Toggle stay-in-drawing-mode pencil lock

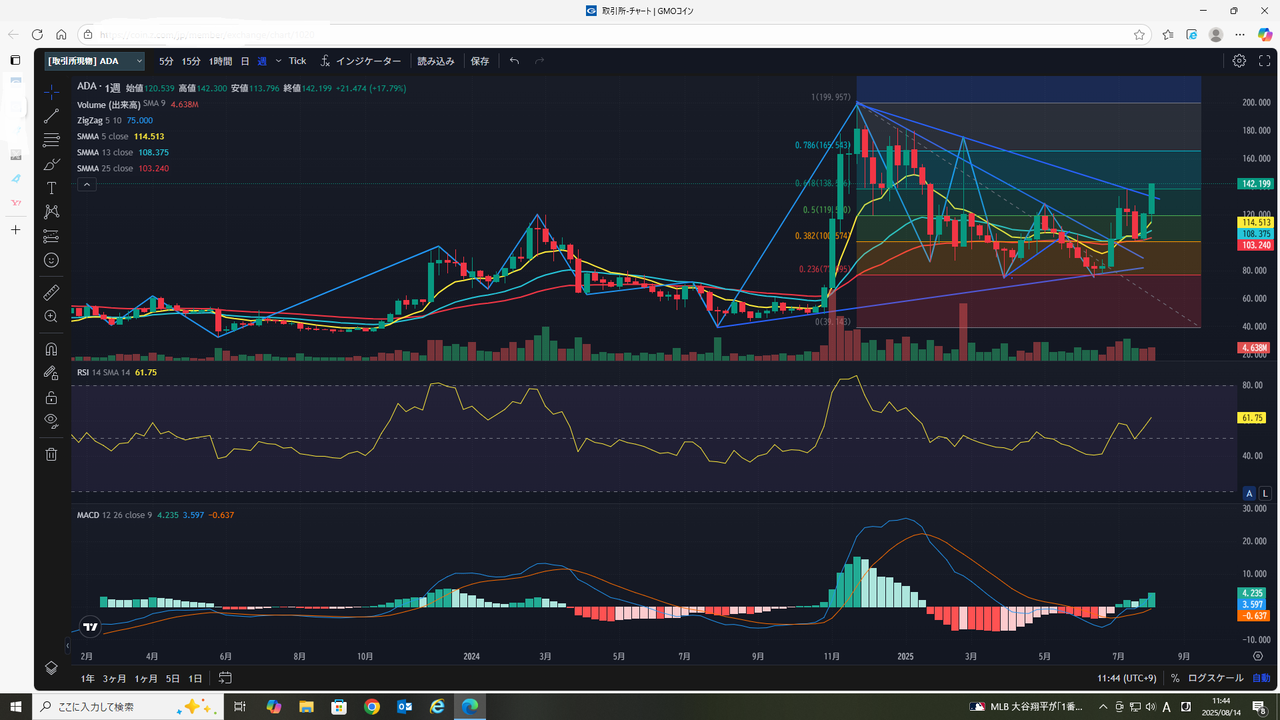[52, 373]
